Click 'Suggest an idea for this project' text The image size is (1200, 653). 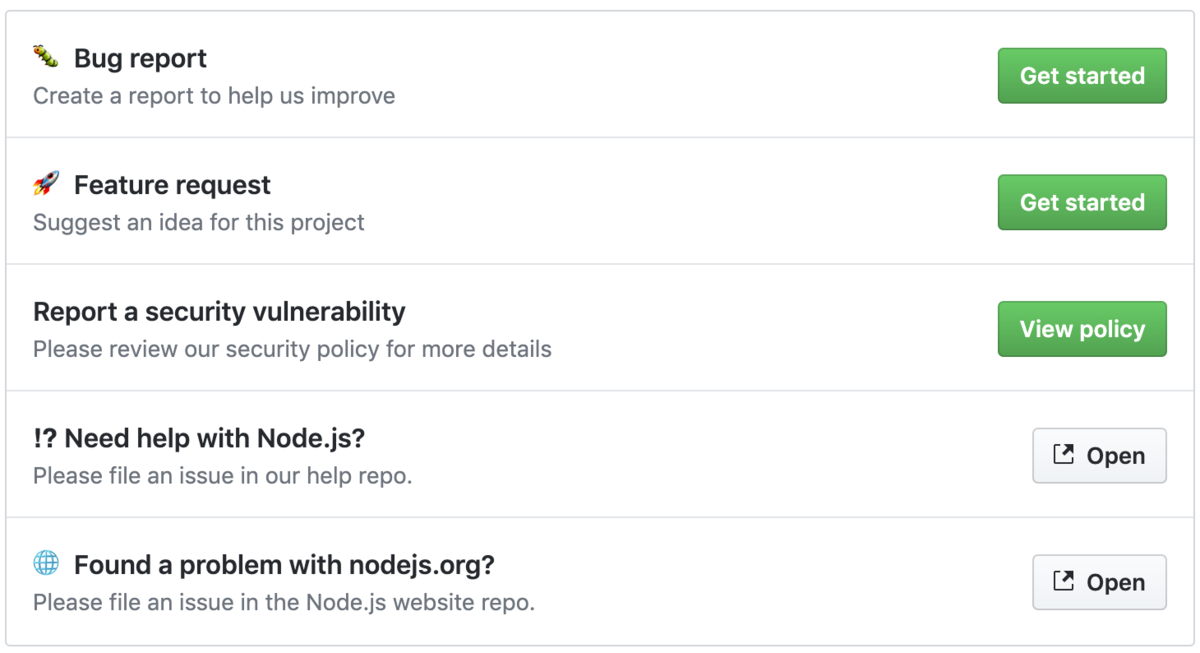pos(199,222)
